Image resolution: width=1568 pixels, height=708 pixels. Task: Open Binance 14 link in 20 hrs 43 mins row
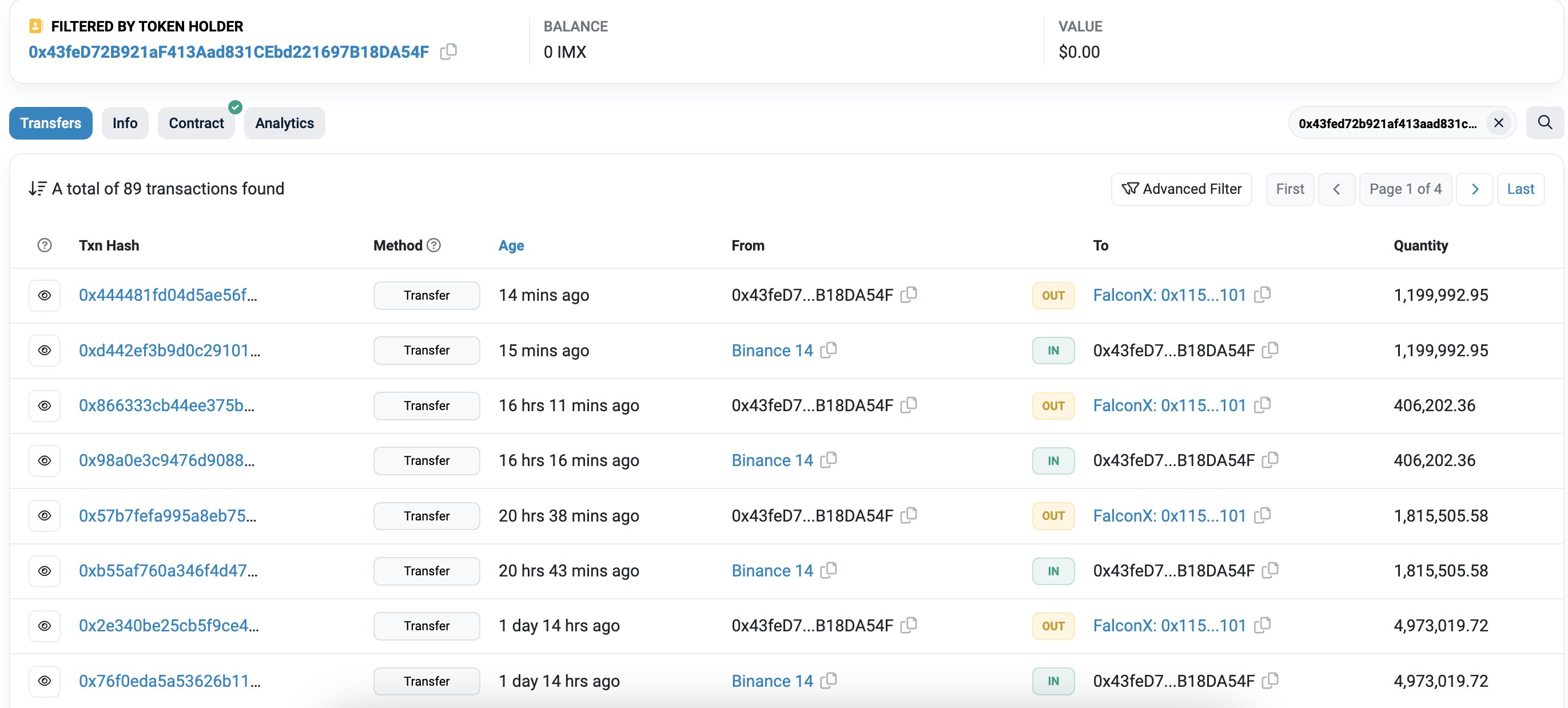click(772, 571)
